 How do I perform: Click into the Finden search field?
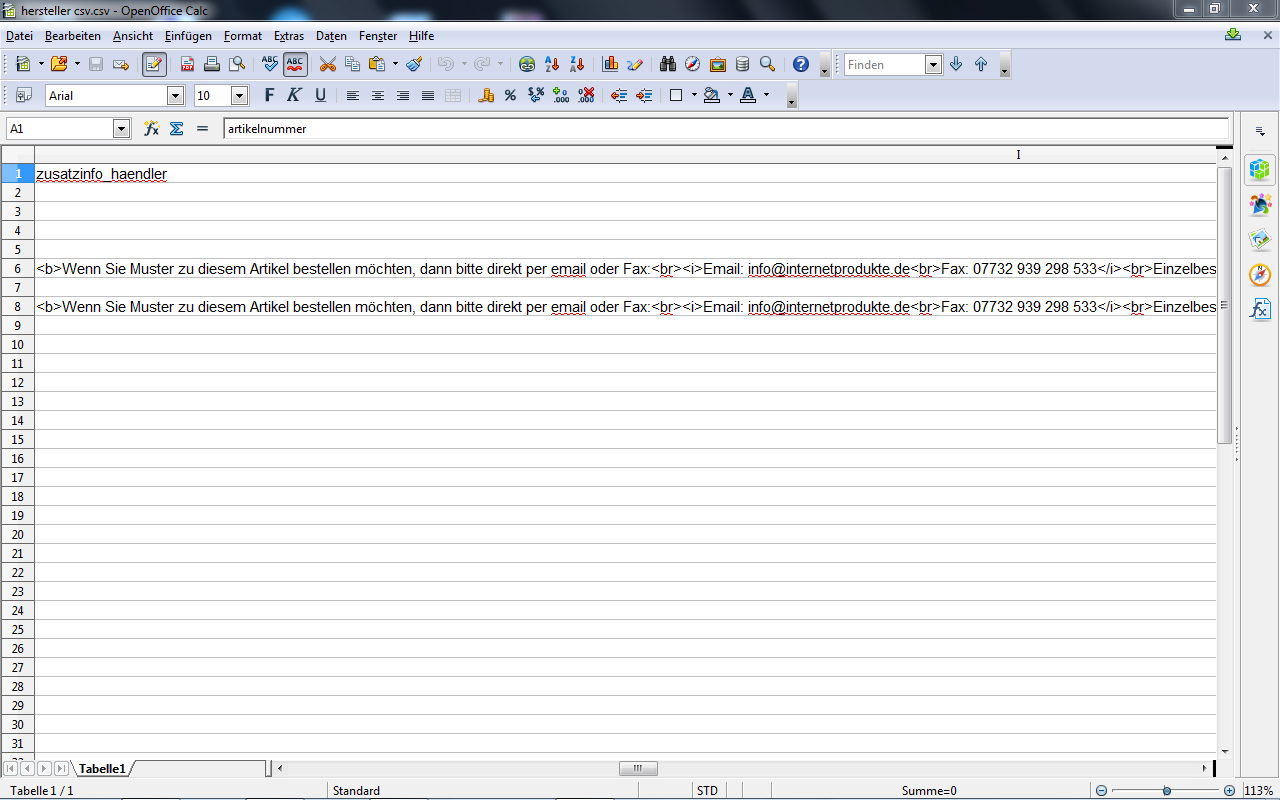coord(885,64)
